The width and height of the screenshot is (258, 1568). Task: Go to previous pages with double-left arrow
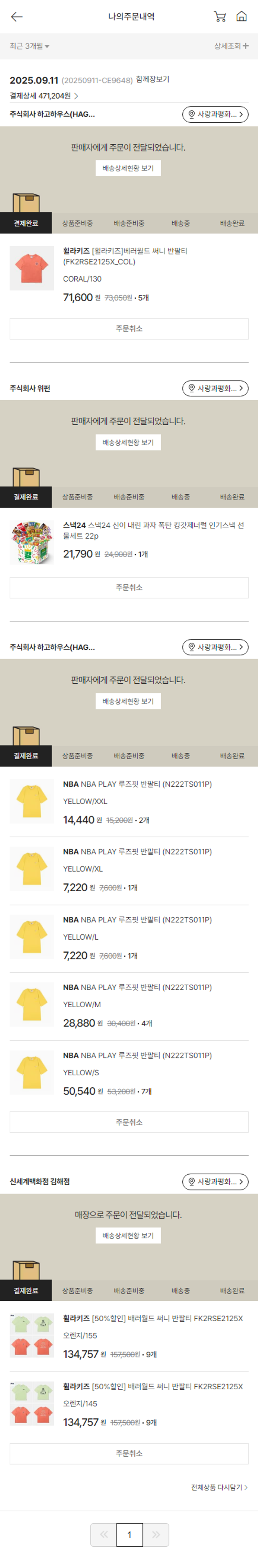click(104, 1535)
